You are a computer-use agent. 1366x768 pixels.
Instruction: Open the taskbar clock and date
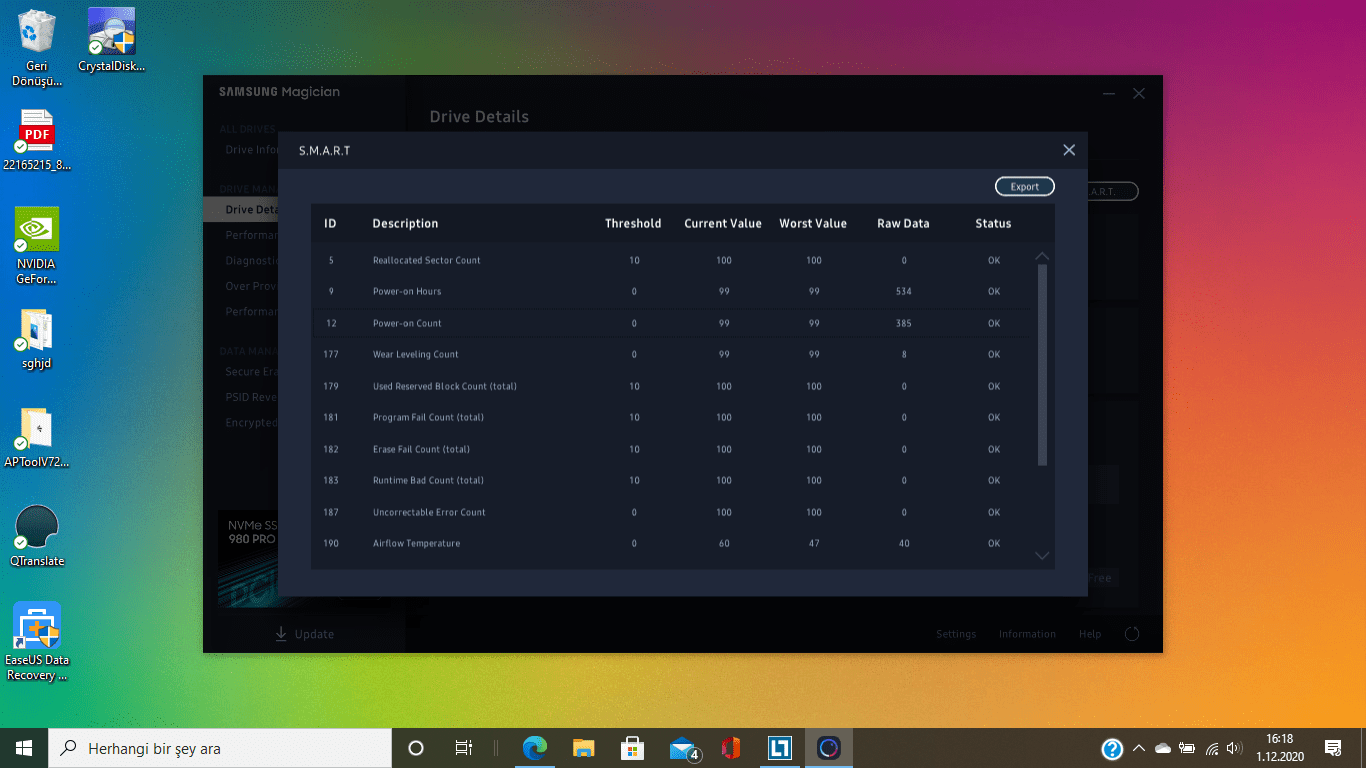click(x=1279, y=748)
